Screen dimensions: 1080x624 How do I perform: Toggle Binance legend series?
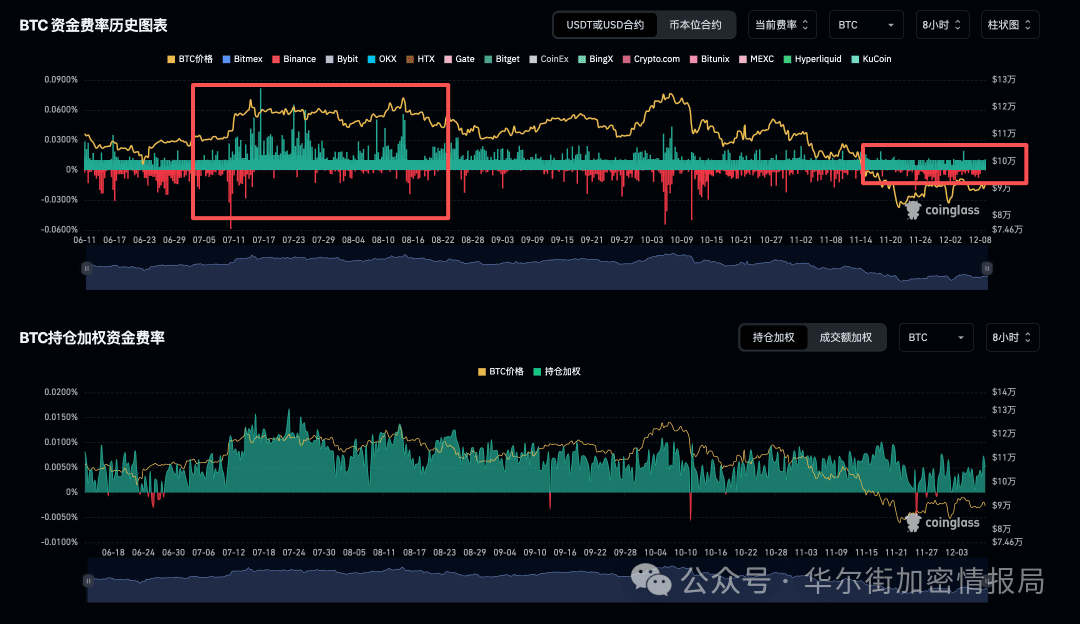294,59
